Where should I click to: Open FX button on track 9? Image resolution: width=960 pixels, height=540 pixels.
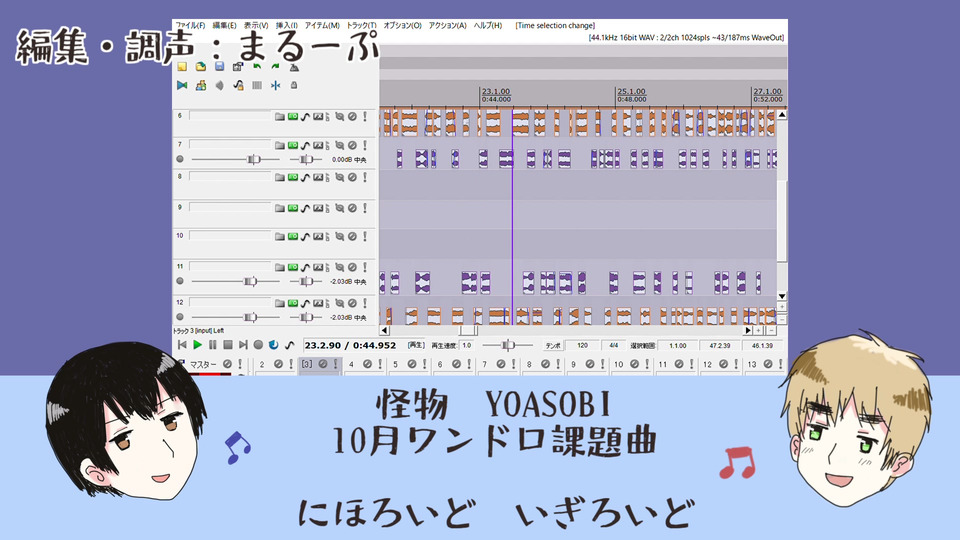coord(318,208)
